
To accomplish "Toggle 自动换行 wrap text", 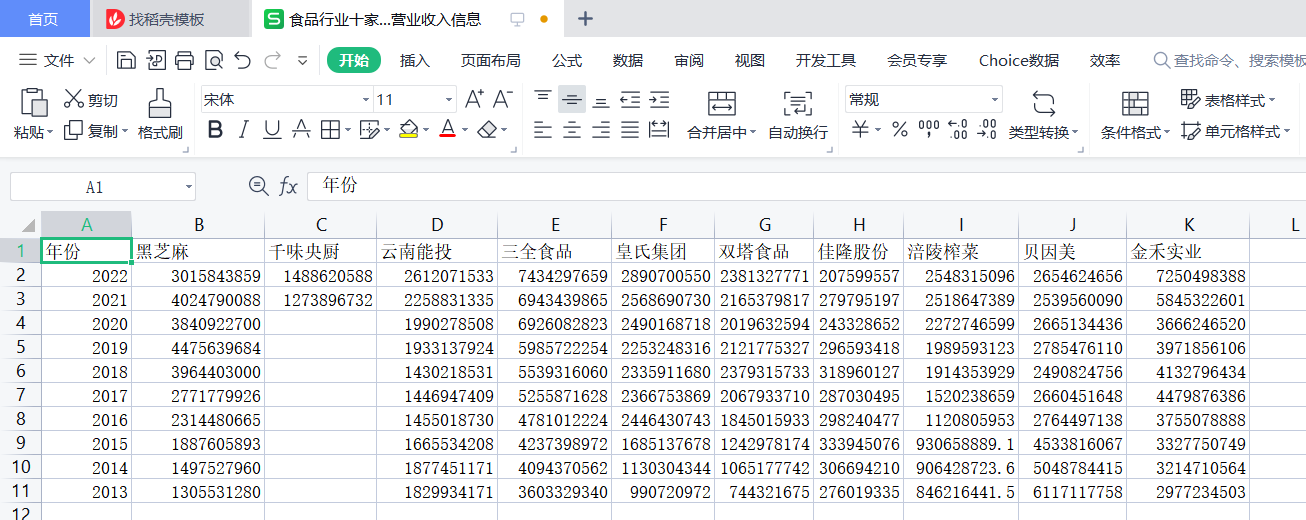I will tap(798, 114).
